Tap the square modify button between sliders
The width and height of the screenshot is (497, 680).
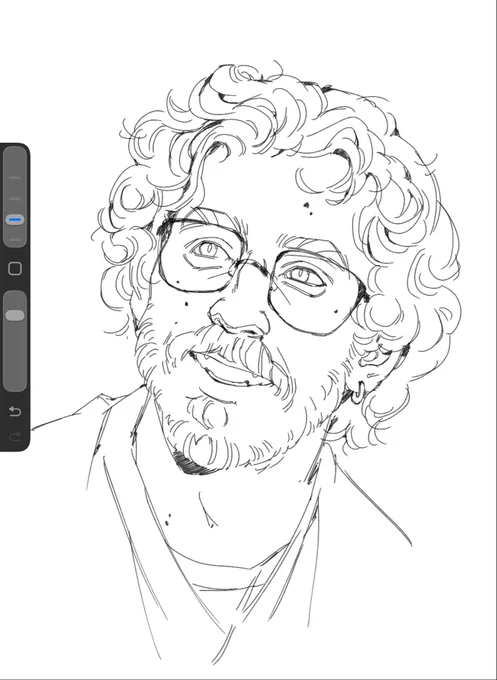click(15, 268)
